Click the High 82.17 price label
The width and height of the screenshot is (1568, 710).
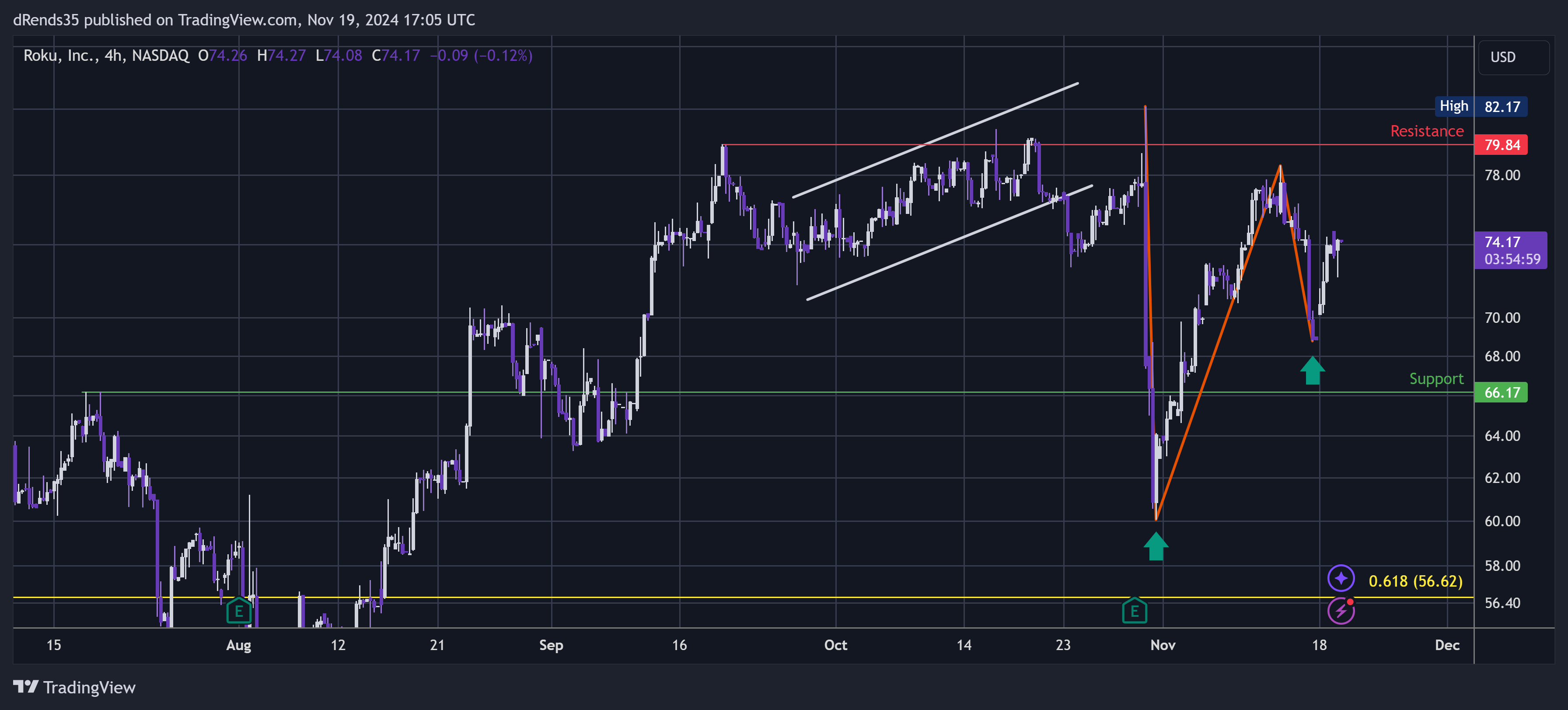[x=1481, y=107]
